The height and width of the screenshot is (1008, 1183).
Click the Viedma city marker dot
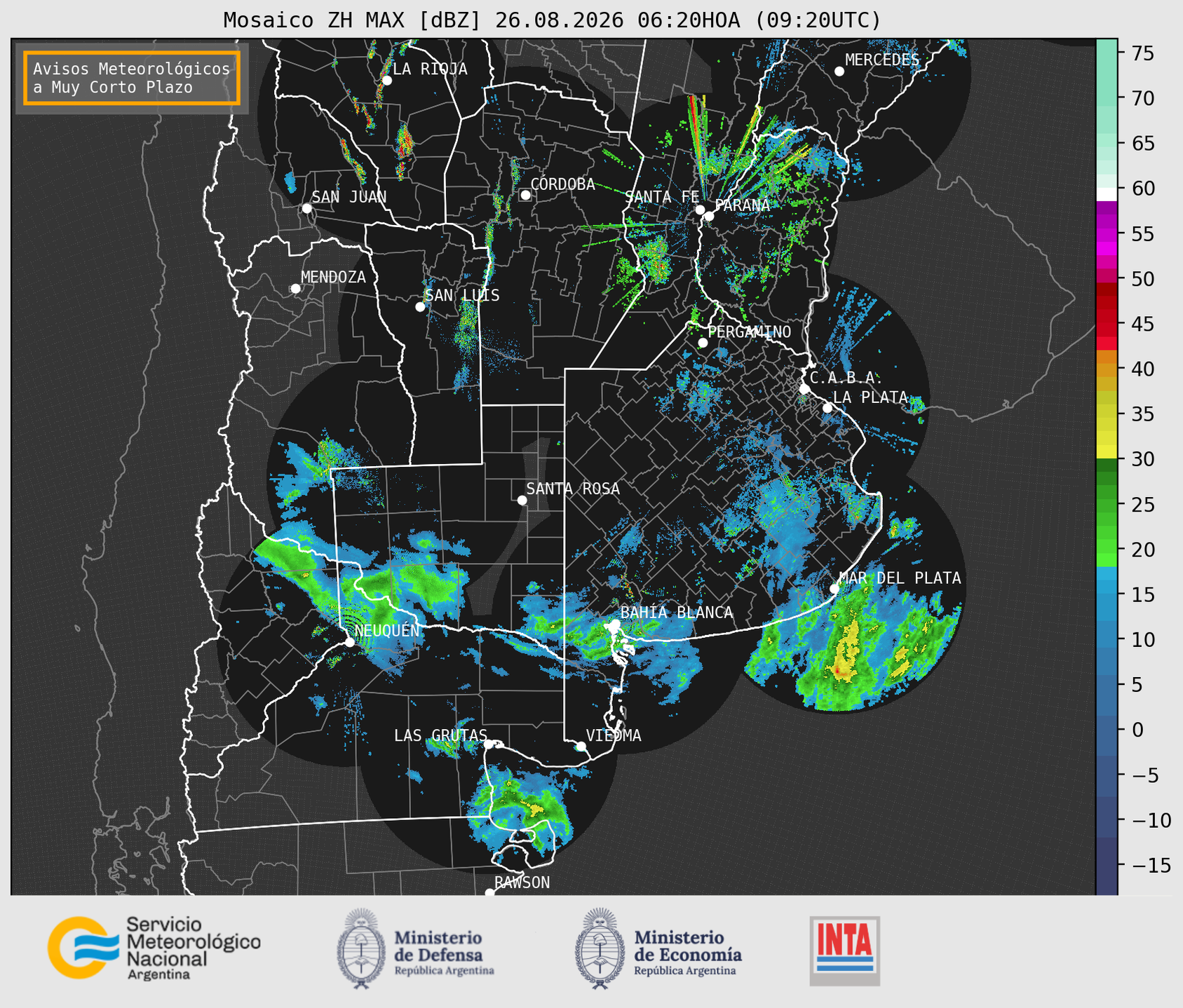coord(581,746)
